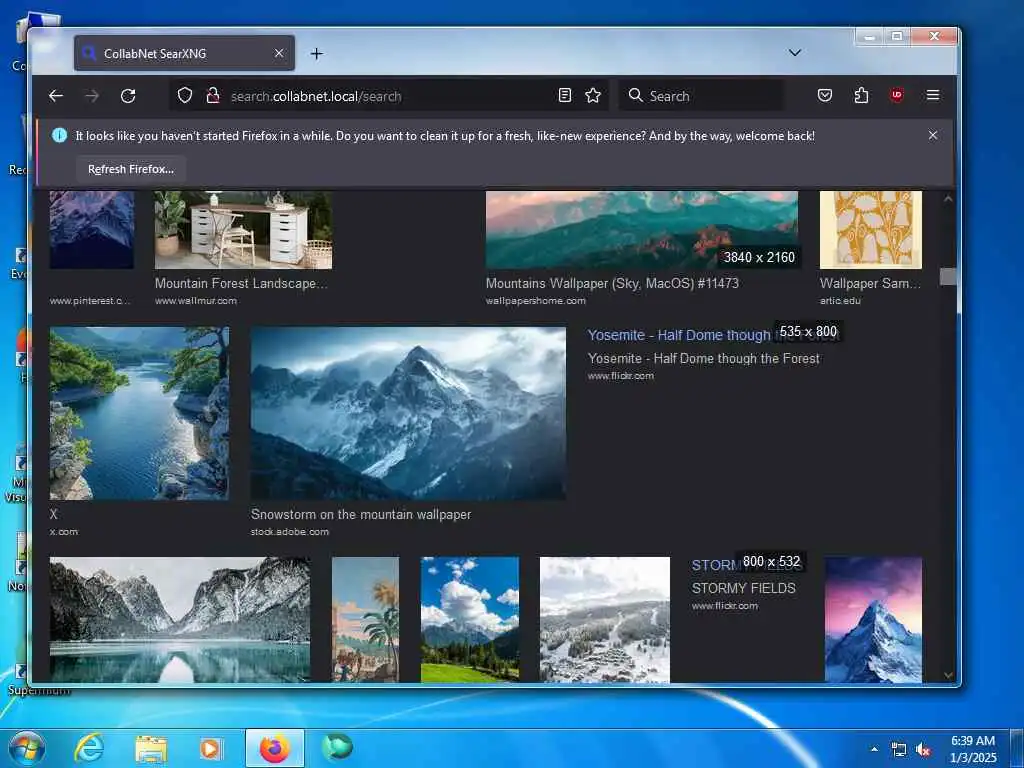This screenshot has height=768, width=1024.
Task: Click the 535 x 800 resolution badge
Action: click(x=808, y=332)
